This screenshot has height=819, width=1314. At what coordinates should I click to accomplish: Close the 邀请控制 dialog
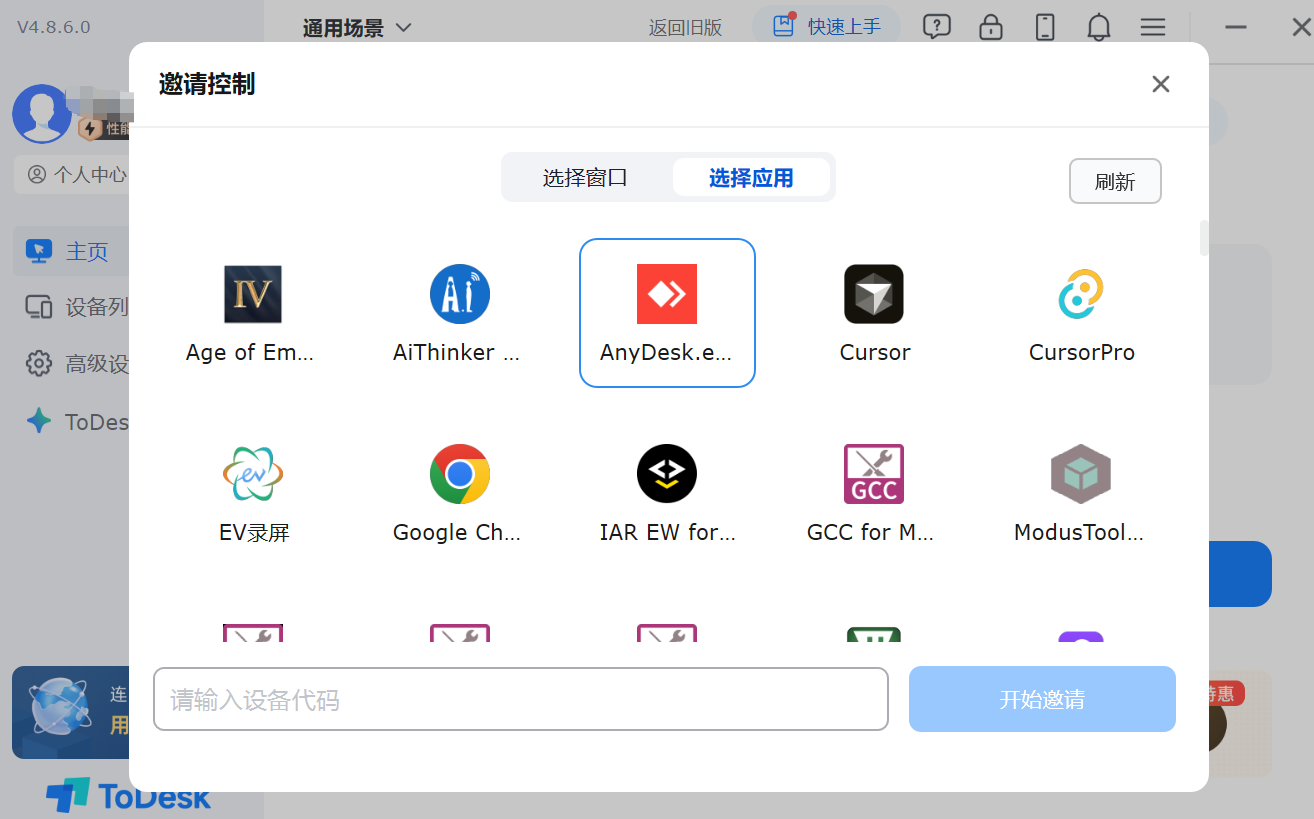(1160, 84)
